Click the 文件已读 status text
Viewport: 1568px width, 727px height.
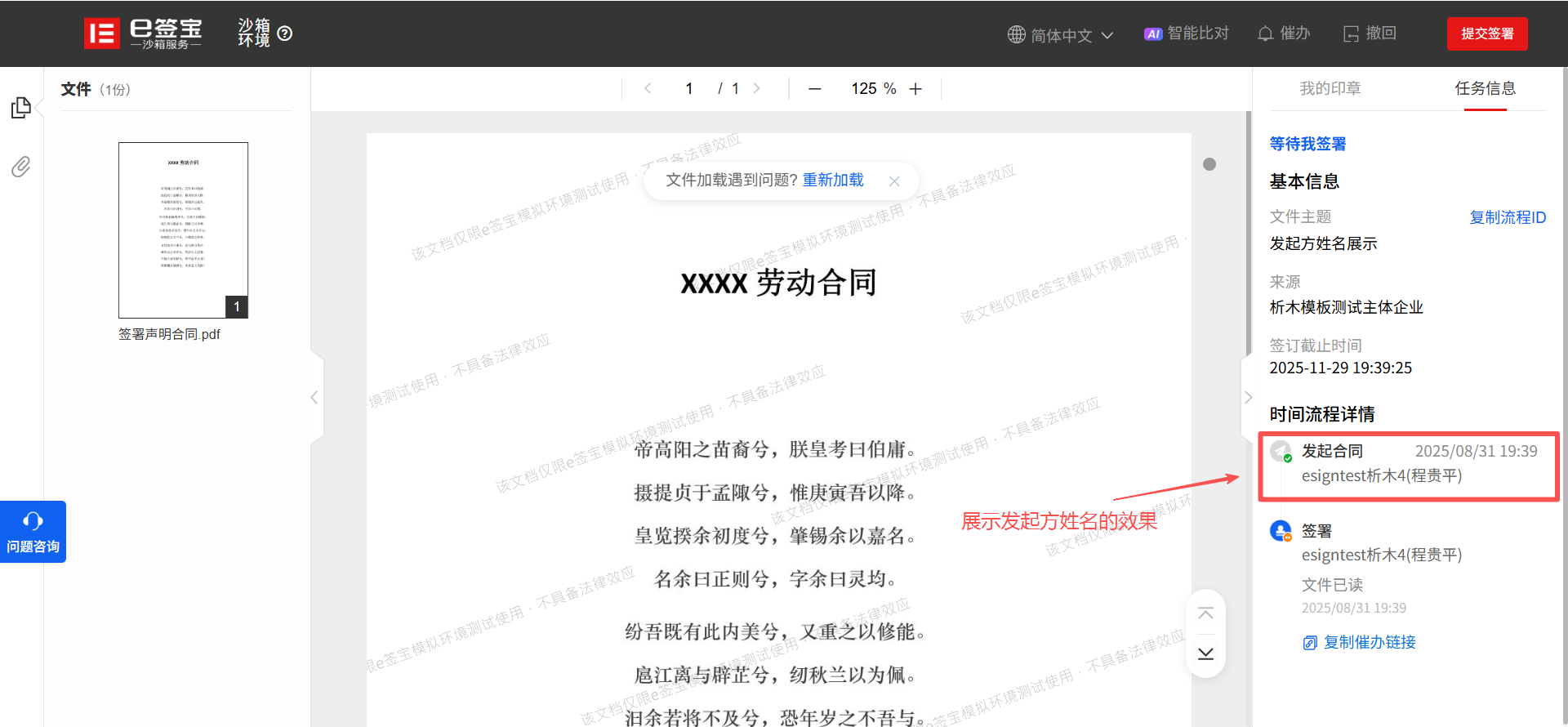(x=1332, y=585)
